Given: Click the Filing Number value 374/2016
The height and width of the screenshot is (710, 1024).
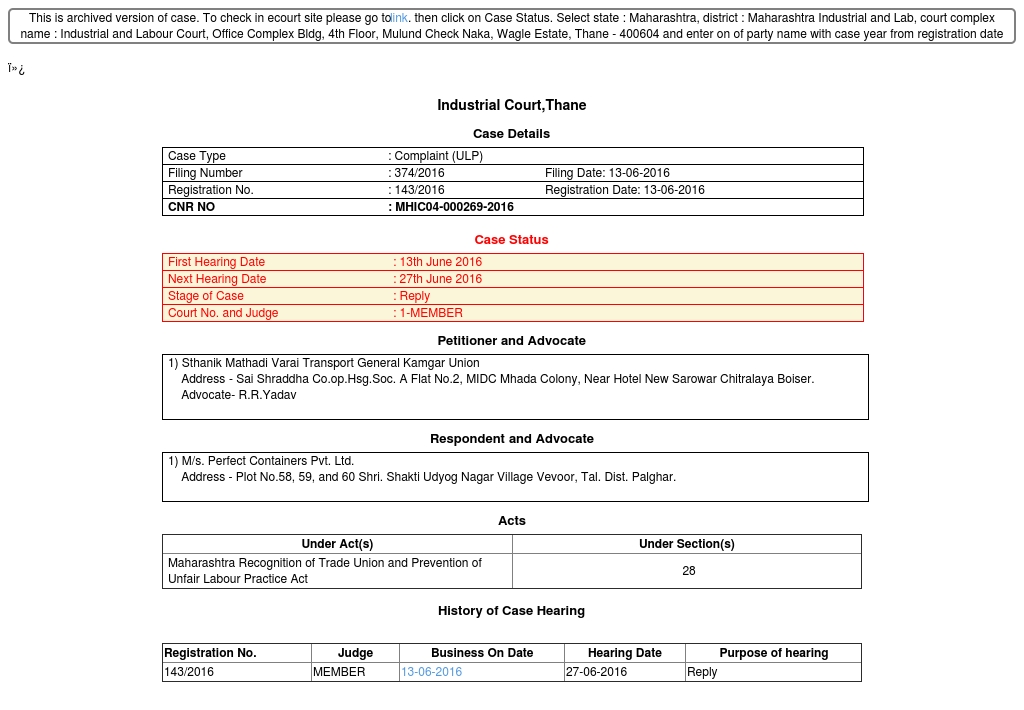Looking at the screenshot, I should [419, 173].
